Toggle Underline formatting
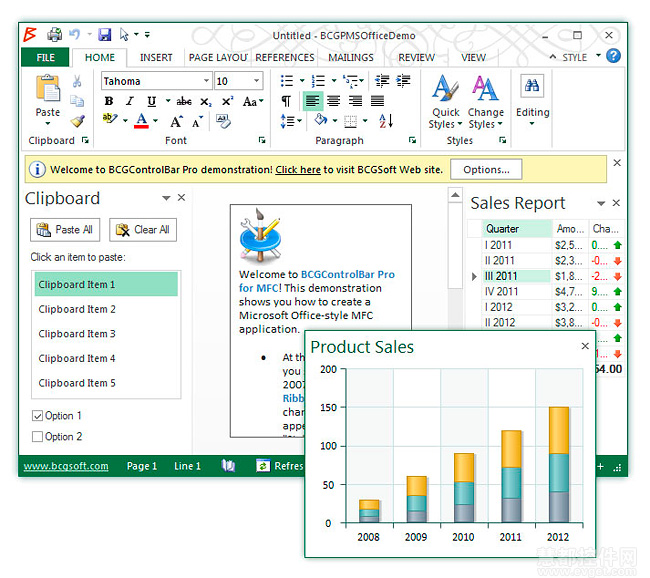 [152, 101]
